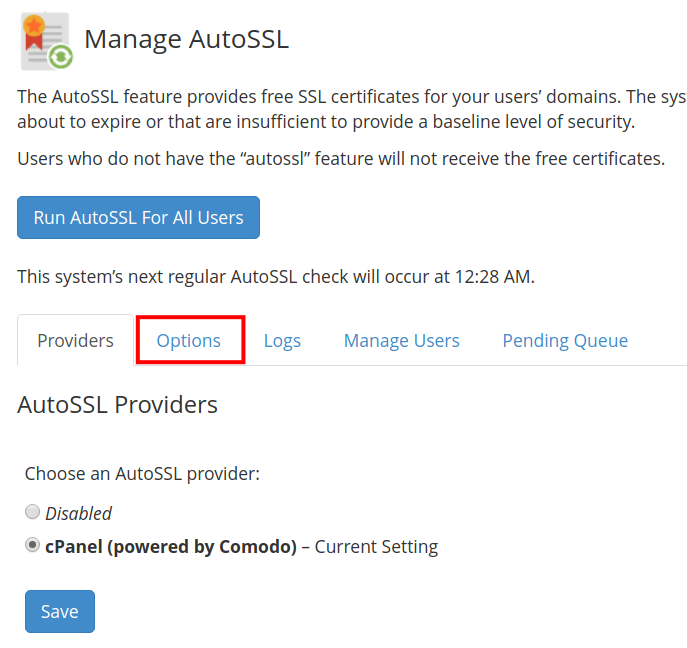The image size is (687, 648).
Task: Select the cPanel provider radio button
Action: [x=33, y=546]
